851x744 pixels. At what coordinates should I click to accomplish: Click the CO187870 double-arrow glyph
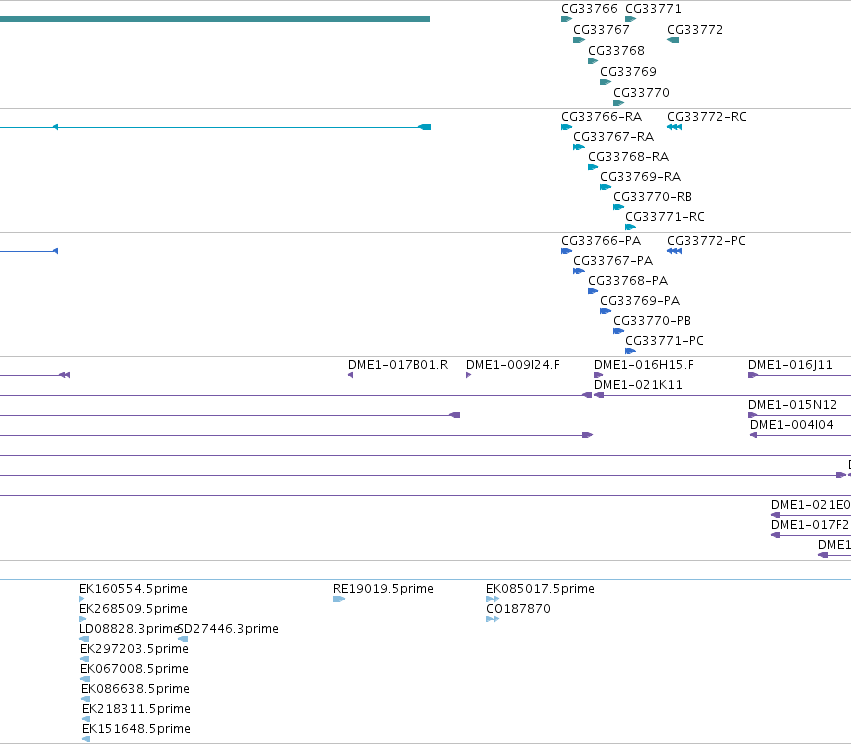(492, 619)
